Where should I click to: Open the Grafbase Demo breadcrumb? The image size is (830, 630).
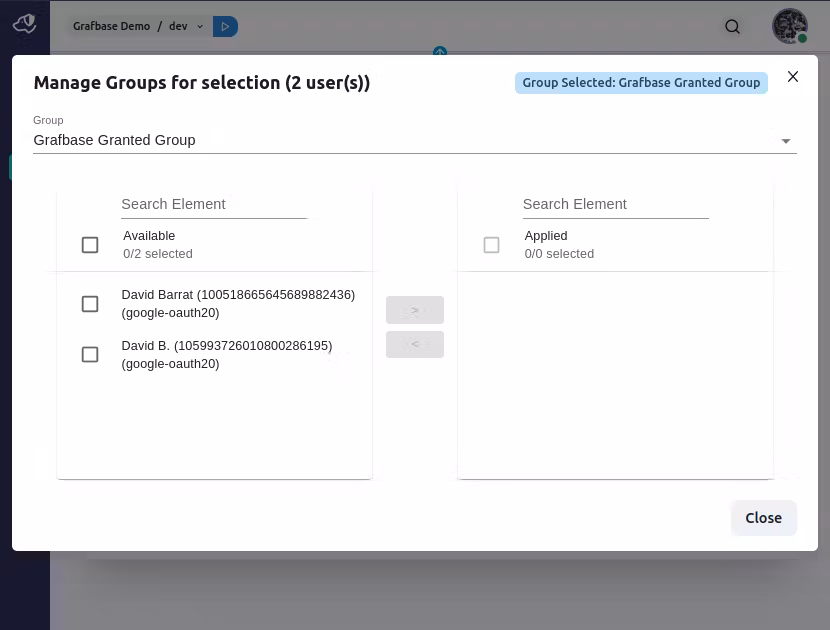(x=111, y=26)
